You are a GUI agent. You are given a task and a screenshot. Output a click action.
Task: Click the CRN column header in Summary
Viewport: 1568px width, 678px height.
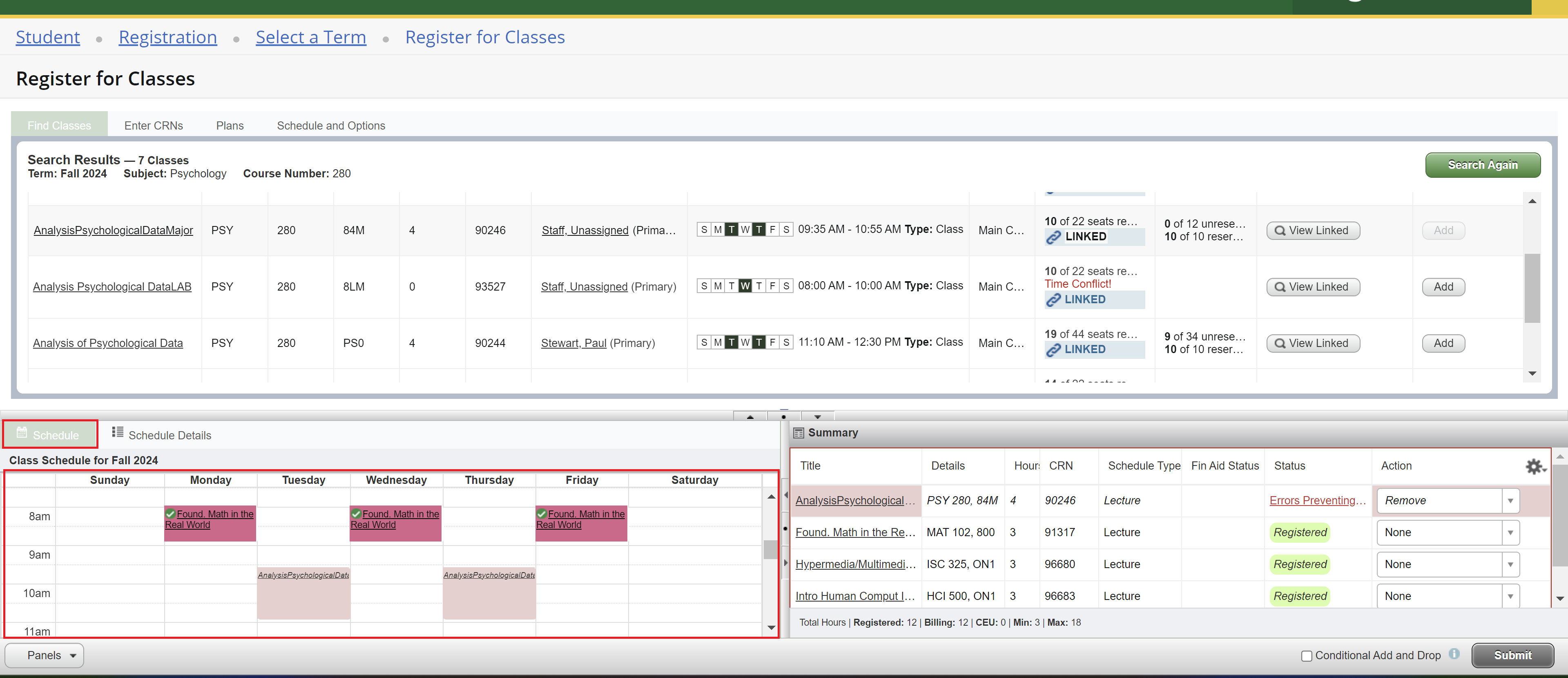(x=1060, y=466)
